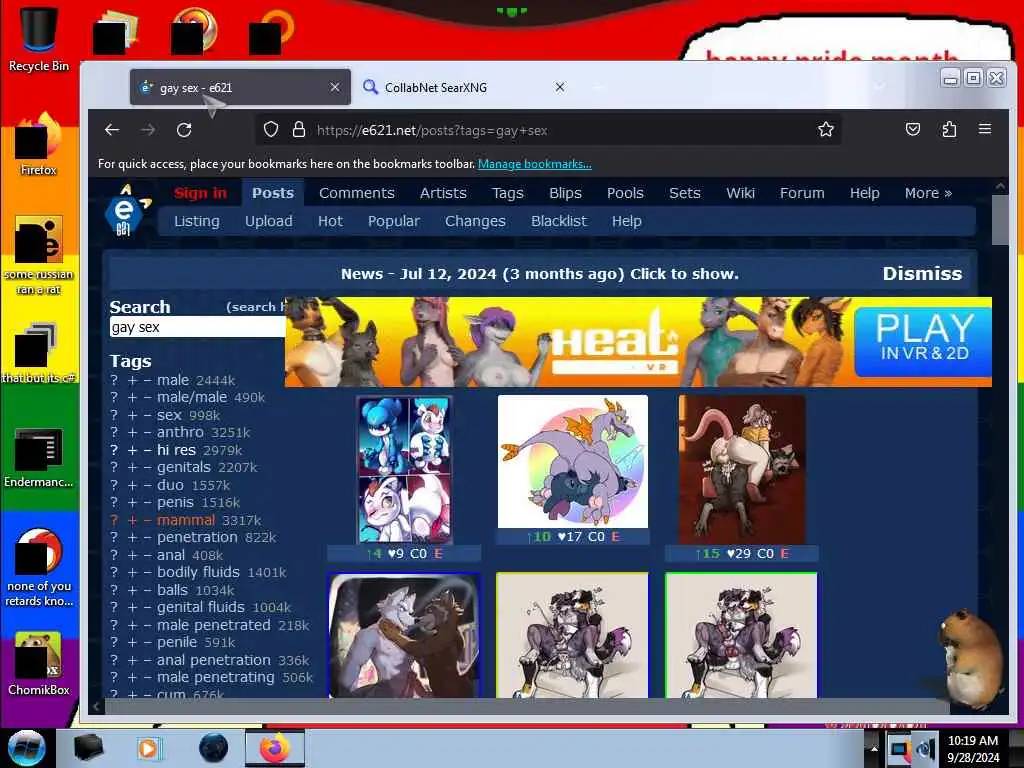Viewport: 1024px width, 768px height.
Task: Open the Endermanc... desktop icon
Action: click(x=39, y=457)
